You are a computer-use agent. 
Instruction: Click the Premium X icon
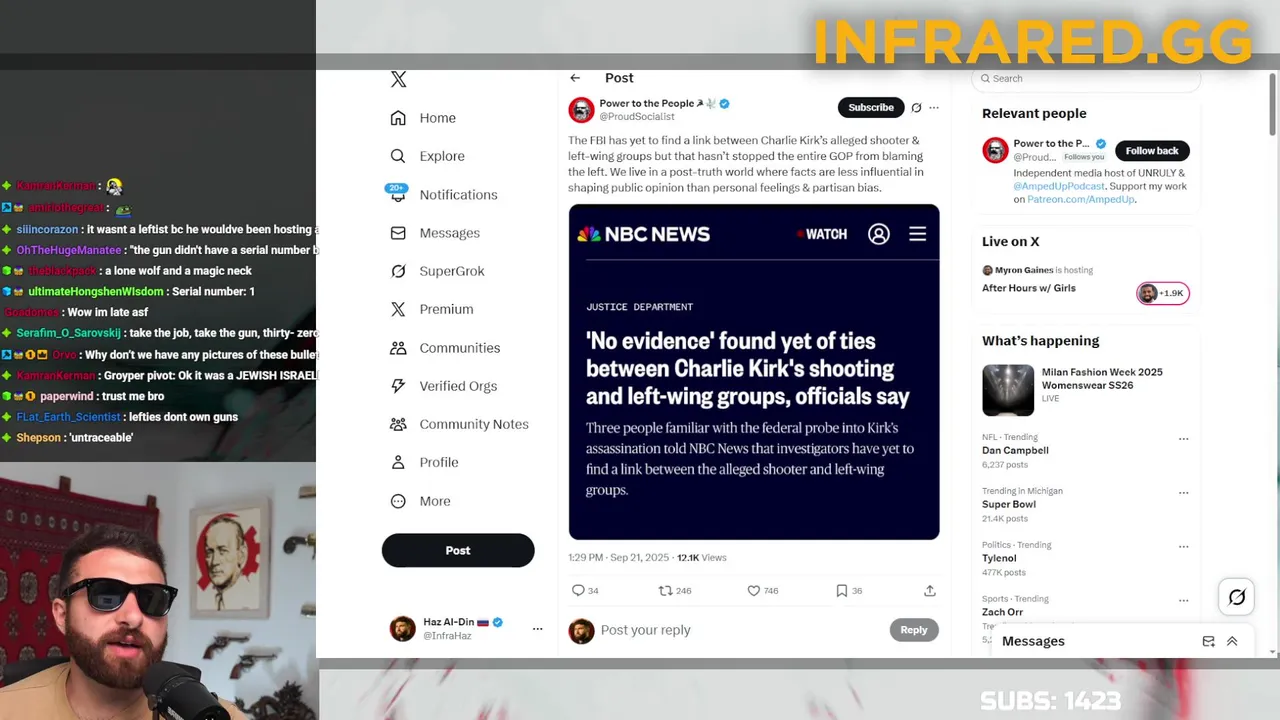[398, 309]
